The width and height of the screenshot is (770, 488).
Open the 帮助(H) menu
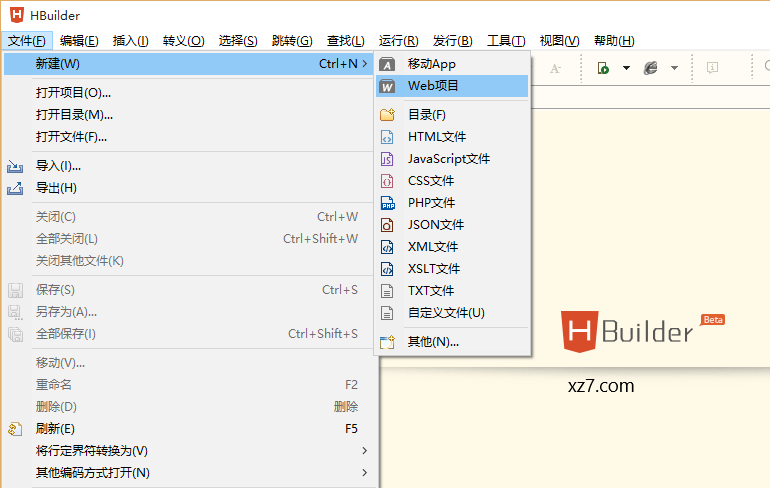click(x=614, y=41)
